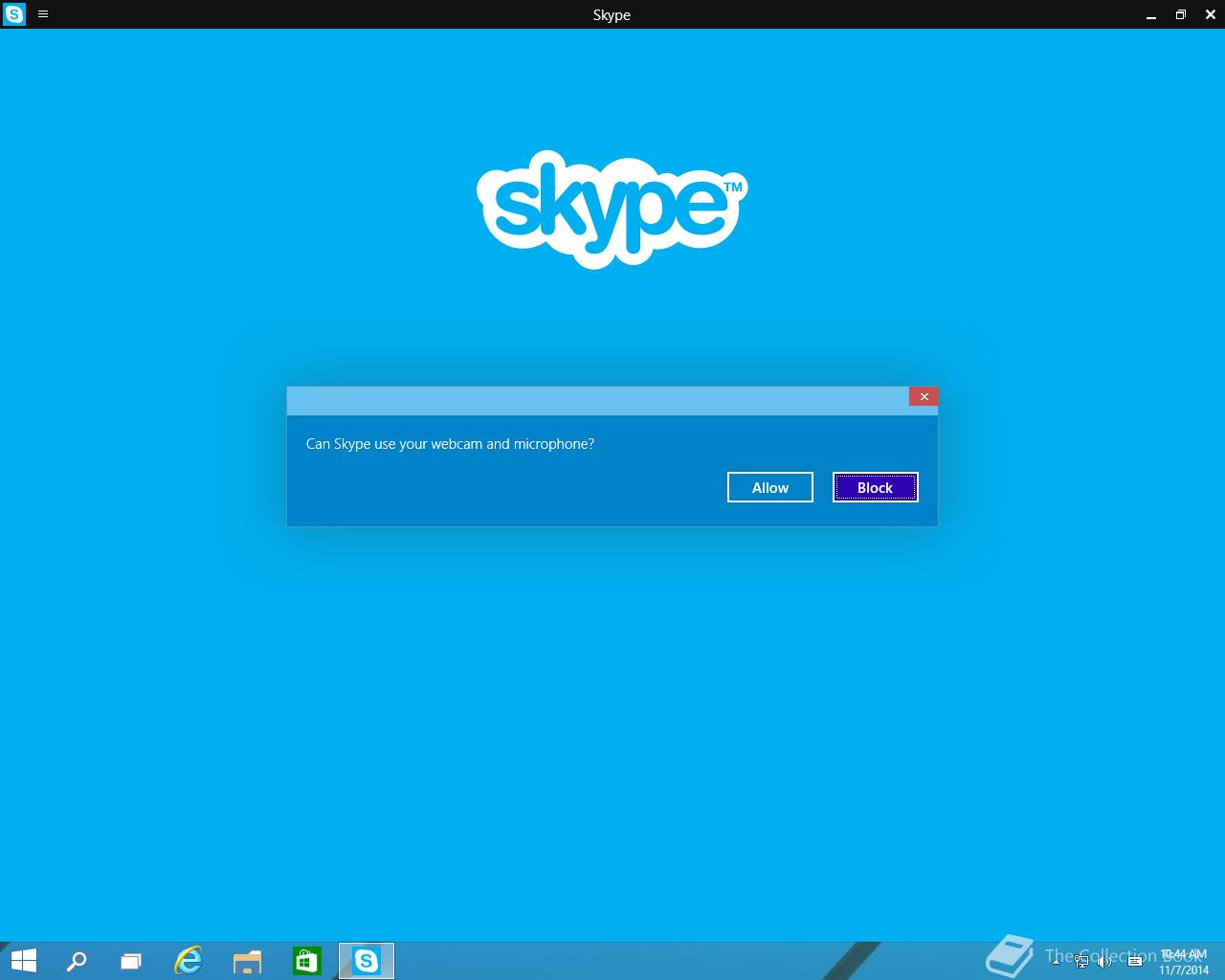
Task: Open Task View on the taskbar
Action: click(131, 961)
